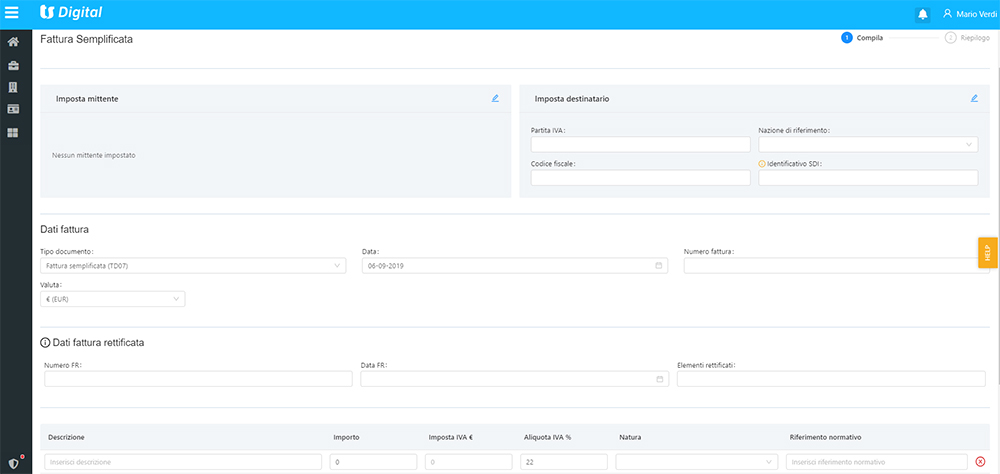This screenshot has width=1000, height=474.
Task: Remove invoice row with red X icon
Action: coord(980,462)
